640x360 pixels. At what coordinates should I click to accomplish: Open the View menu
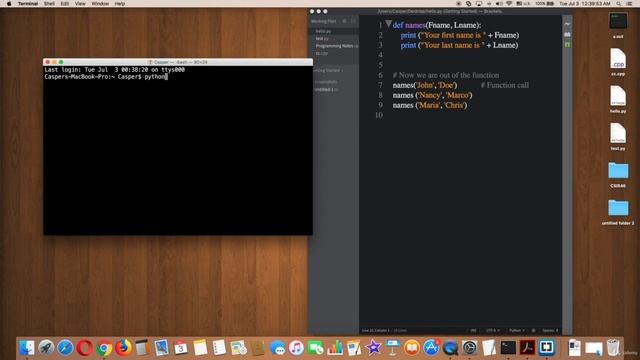pos(80,4)
